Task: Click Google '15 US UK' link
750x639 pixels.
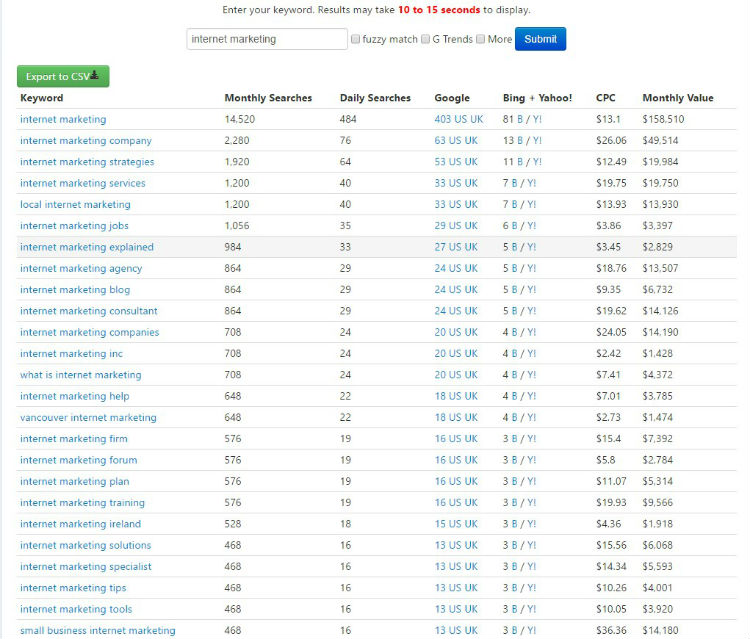Action: click(456, 524)
